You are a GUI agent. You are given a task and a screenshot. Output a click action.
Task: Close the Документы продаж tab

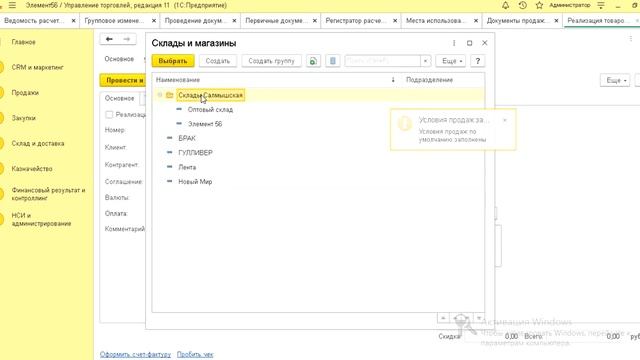pos(556,20)
